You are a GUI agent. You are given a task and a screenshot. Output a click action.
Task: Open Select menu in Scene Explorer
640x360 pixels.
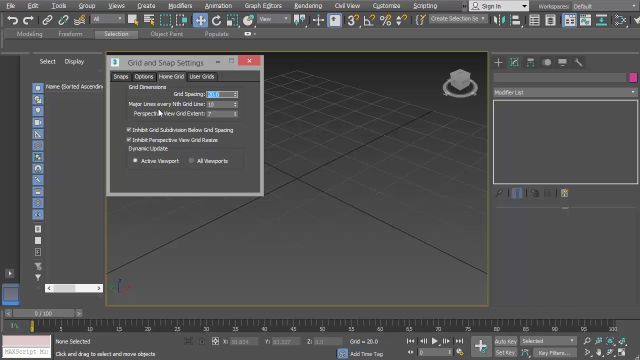click(47, 61)
